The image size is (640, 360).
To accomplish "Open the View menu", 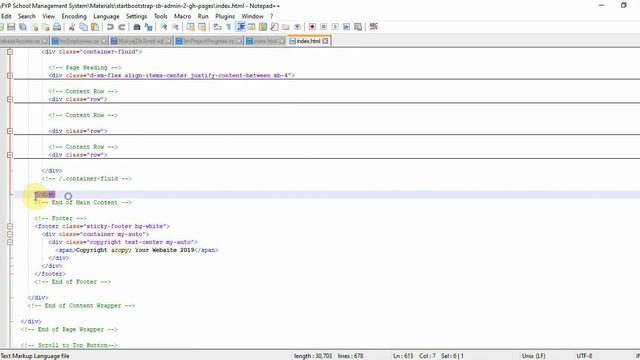I will 49,16.
